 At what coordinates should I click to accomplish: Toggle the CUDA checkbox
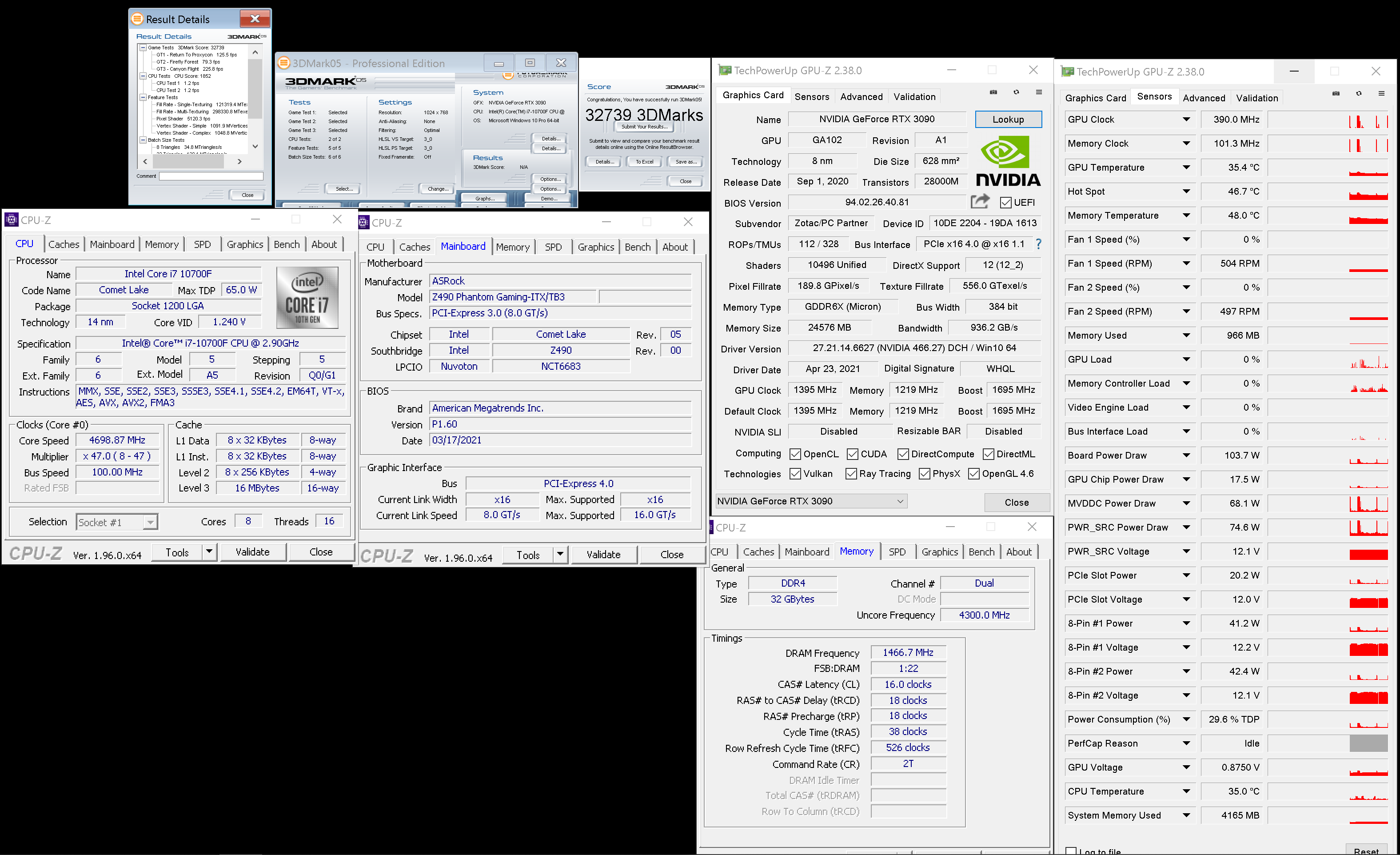point(852,454)
